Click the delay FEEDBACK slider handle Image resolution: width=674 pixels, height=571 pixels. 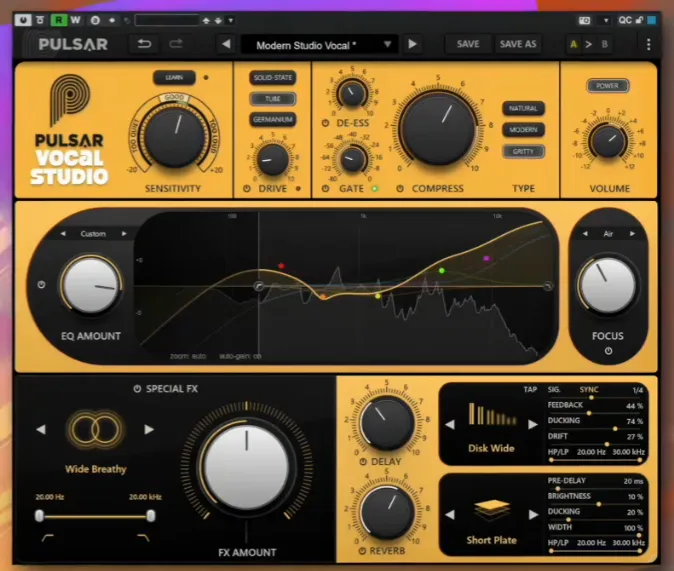click(x=589, y=413)
